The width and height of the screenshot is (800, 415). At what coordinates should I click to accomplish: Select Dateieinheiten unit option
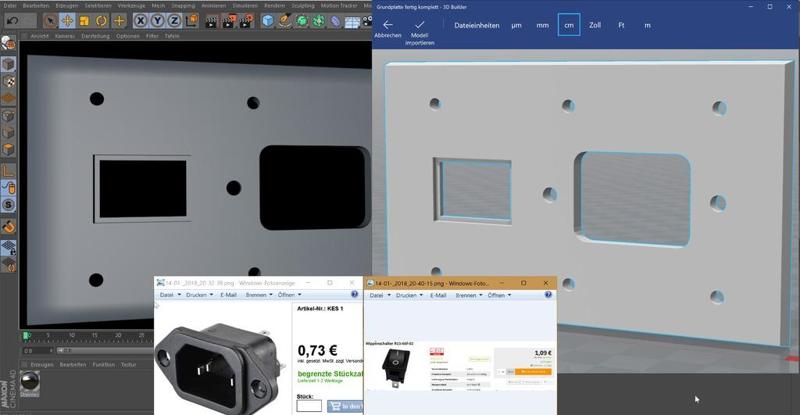click(x=477, y=25)
